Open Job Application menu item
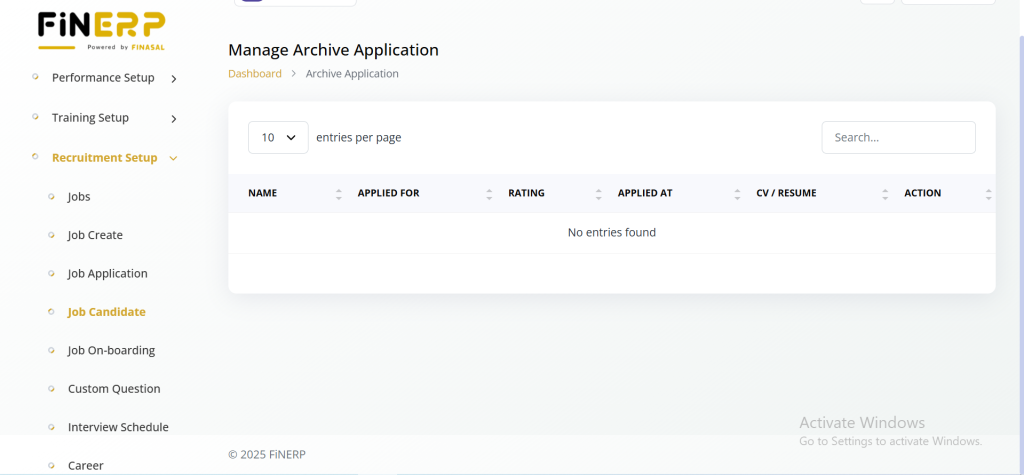Image resolution: width=1024 pixels, height=475 pixels. pos(107,274)
